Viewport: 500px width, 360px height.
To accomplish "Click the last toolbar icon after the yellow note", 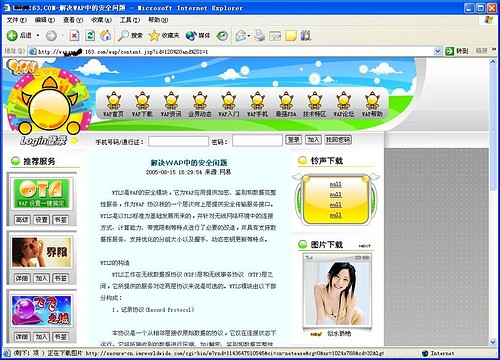I will tap(306, 36).
